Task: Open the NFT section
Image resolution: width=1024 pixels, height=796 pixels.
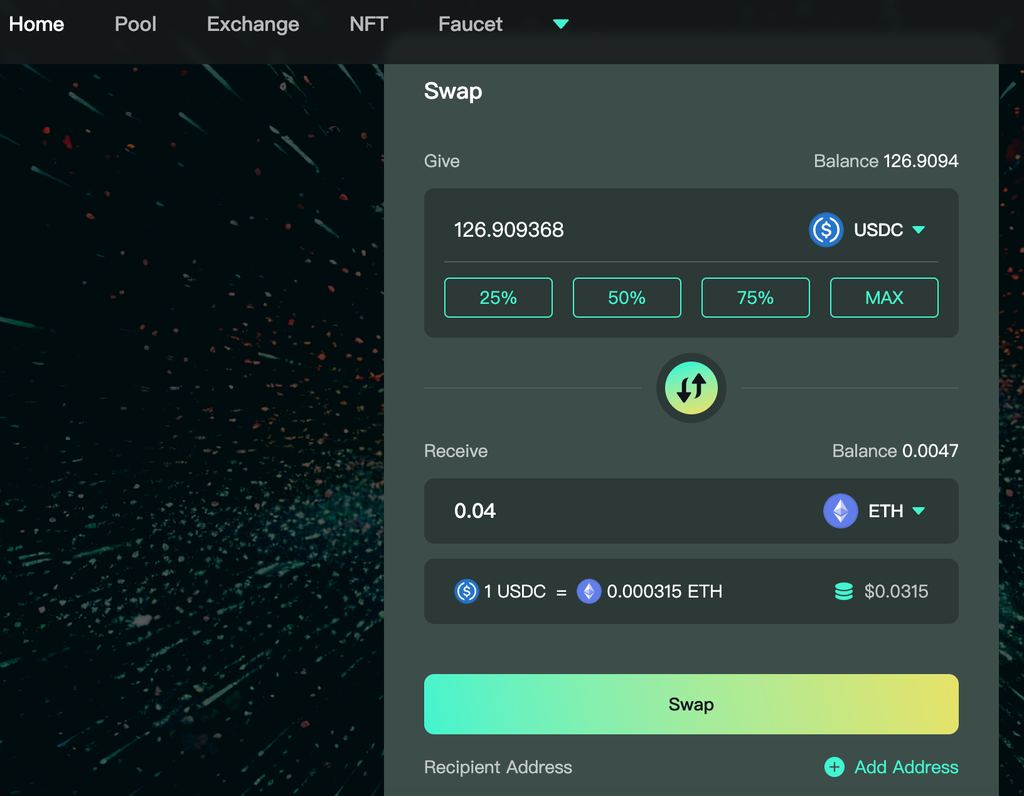Action: click(x=368, y=24)
